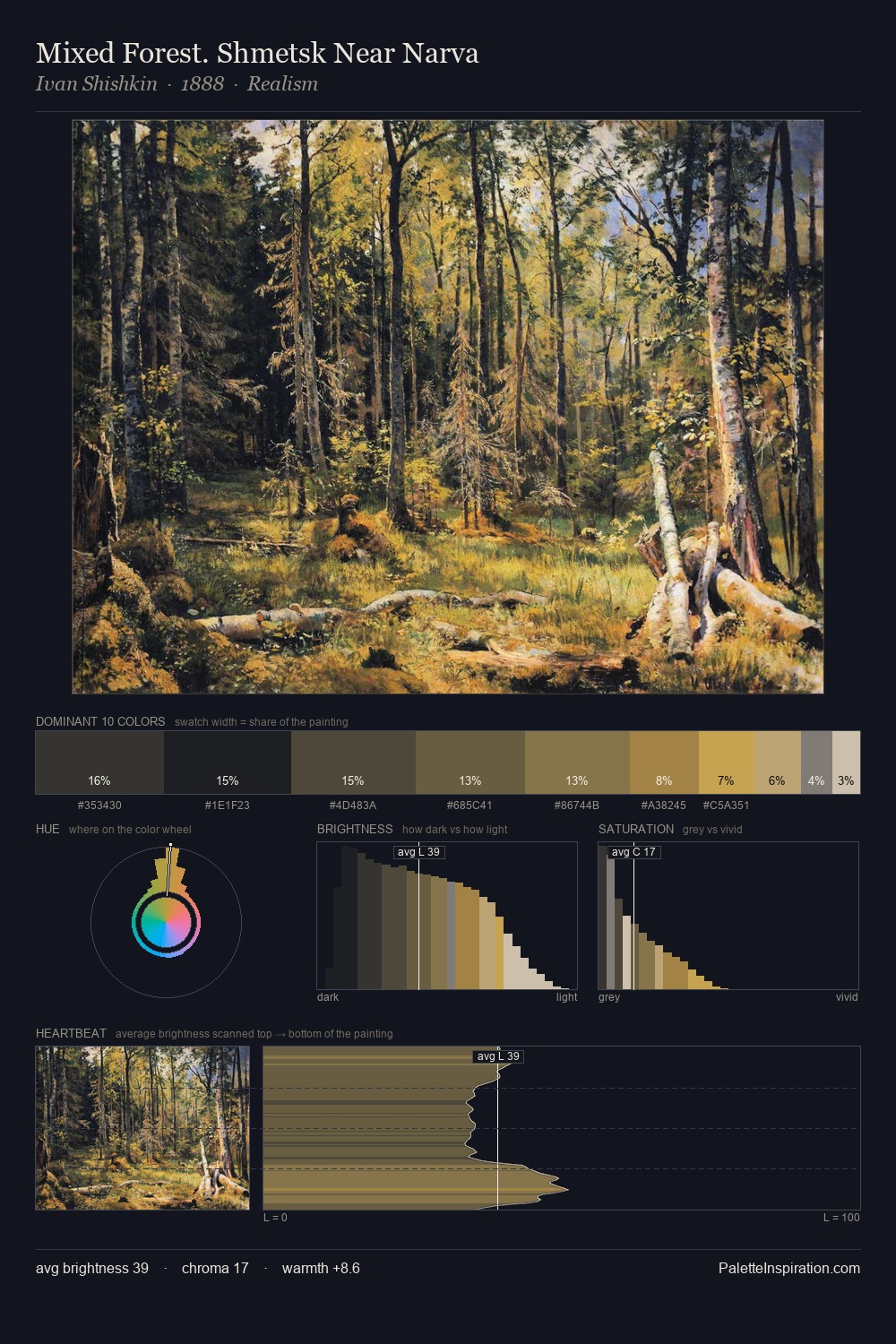Image resolution: width=896 pixels, height=1344 pixels.
Task: Select the hex code #C5A351 text
Action: click(726, 806)
